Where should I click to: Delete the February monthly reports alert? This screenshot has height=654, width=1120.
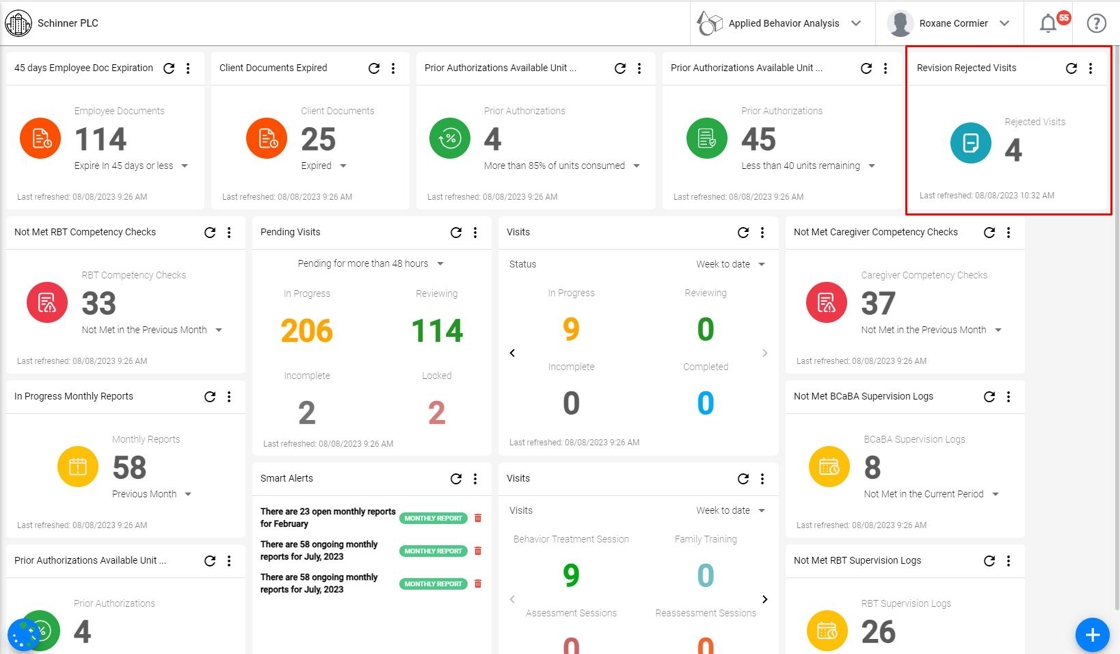pos(478,518)
